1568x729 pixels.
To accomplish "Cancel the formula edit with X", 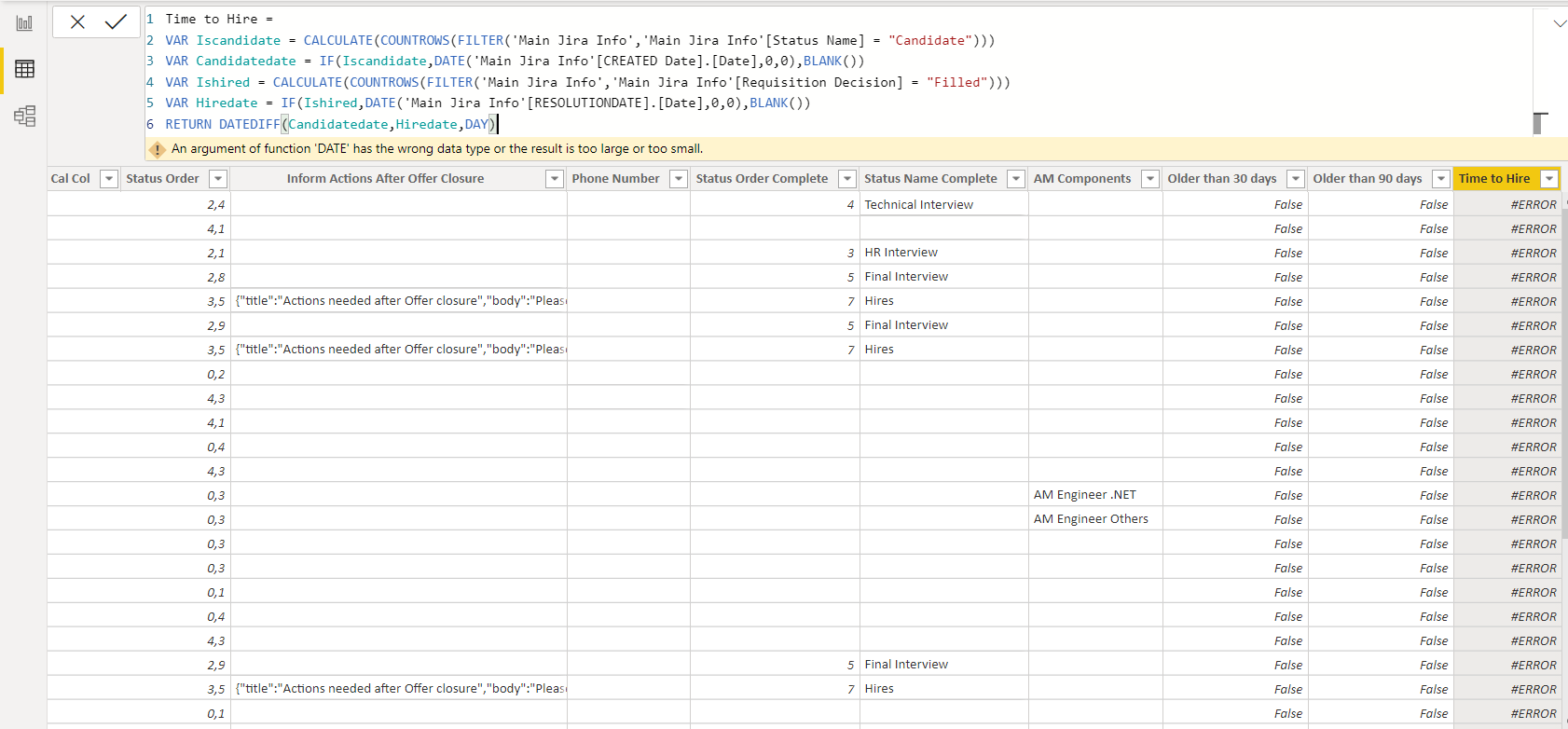I will coord(77,22).
